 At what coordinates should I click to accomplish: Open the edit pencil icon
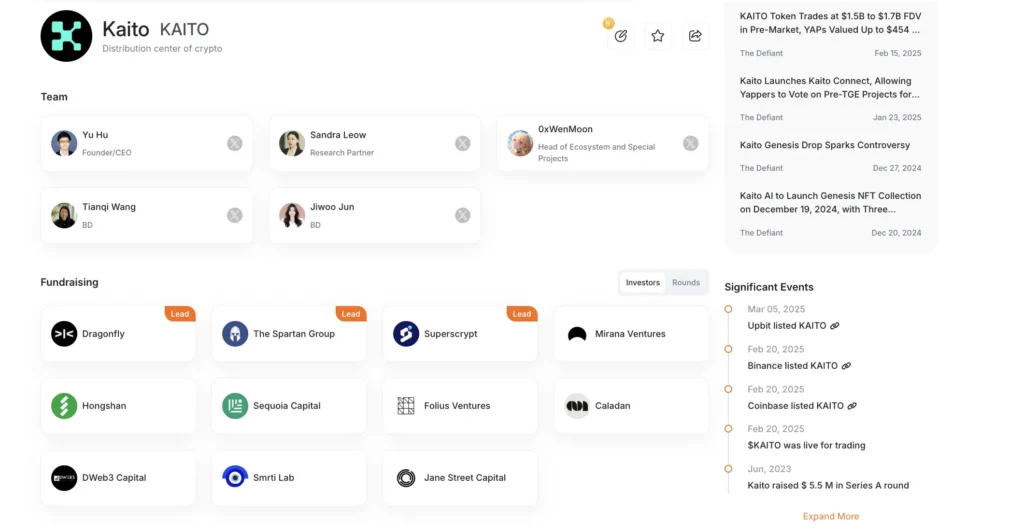(620, 36)
